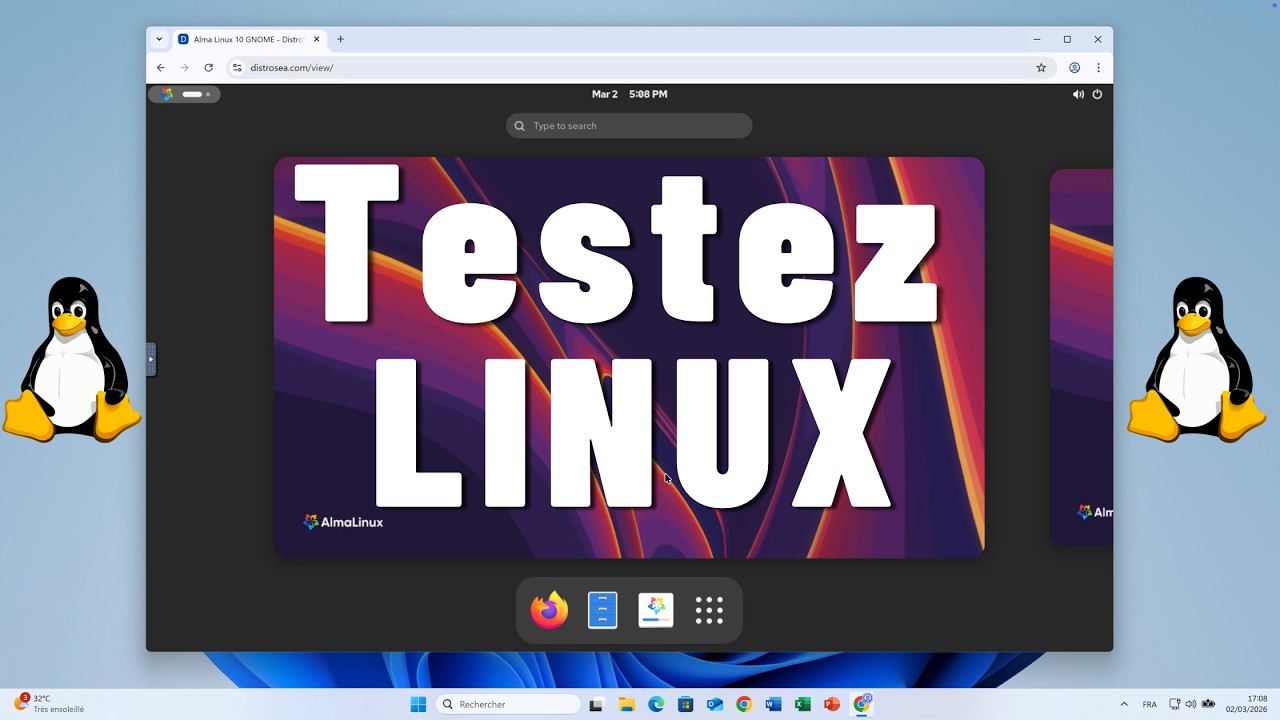
Task: Open Task View on the taskbar
Action: click(596, 704)
